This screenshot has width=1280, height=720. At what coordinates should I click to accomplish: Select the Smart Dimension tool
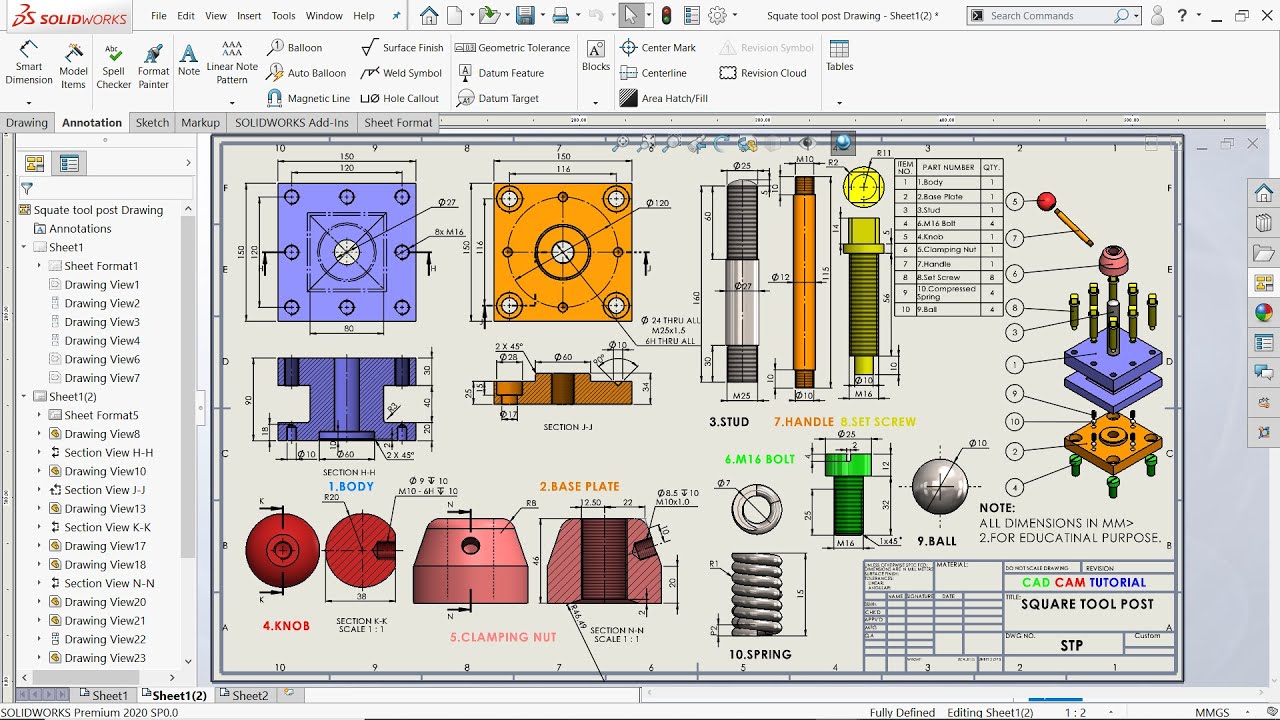[x=29, y=64]
